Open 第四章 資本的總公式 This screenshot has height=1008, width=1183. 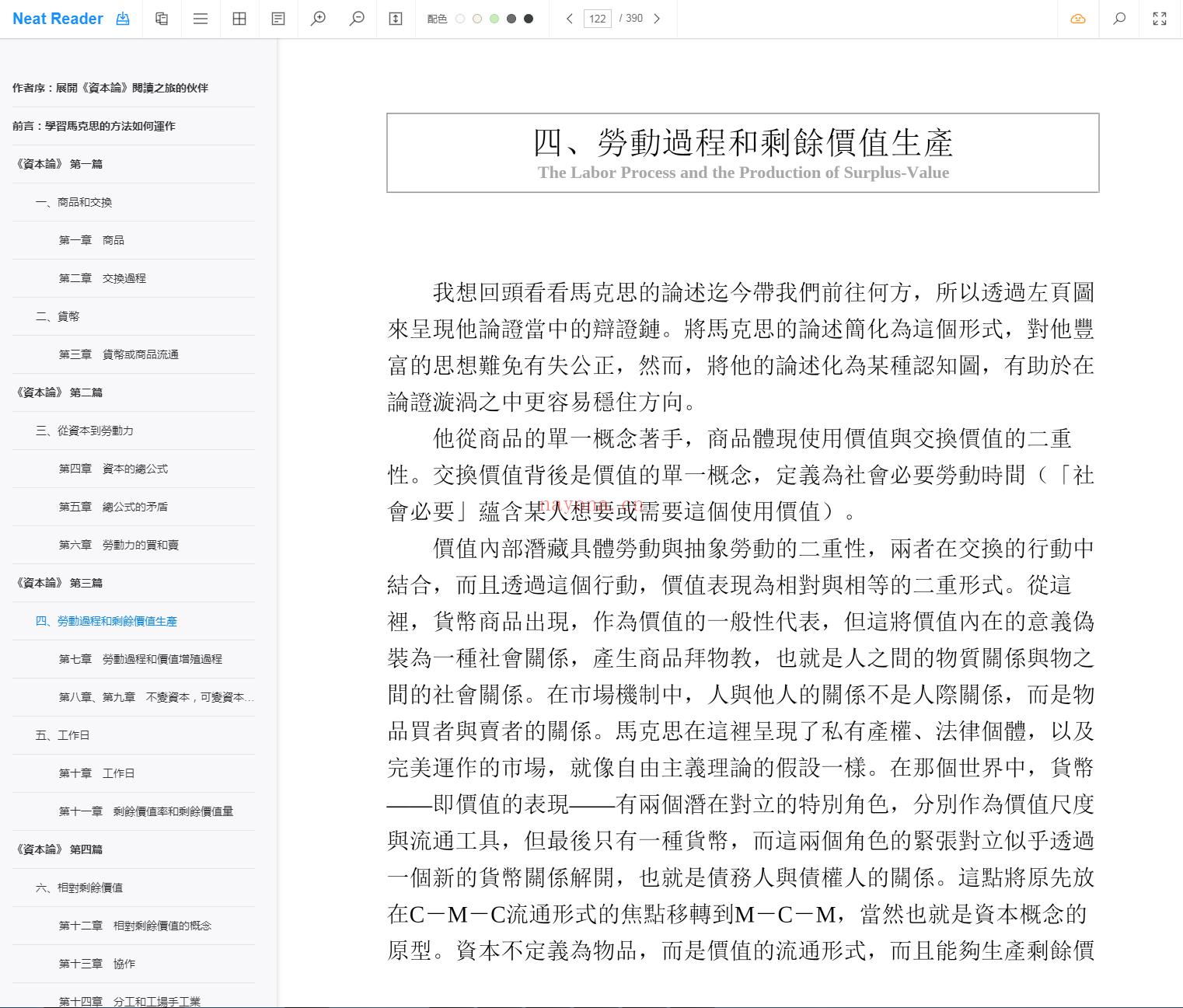click(113, 469)
